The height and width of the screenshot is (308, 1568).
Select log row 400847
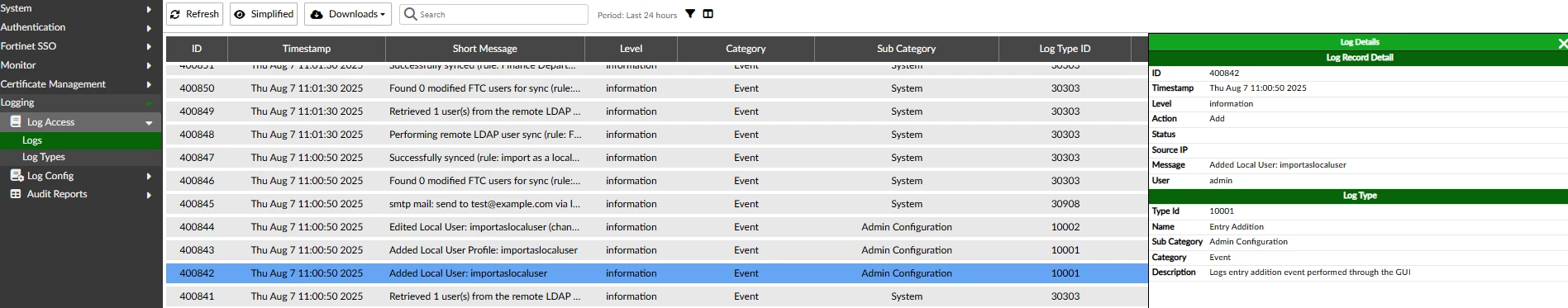[656, 158]
